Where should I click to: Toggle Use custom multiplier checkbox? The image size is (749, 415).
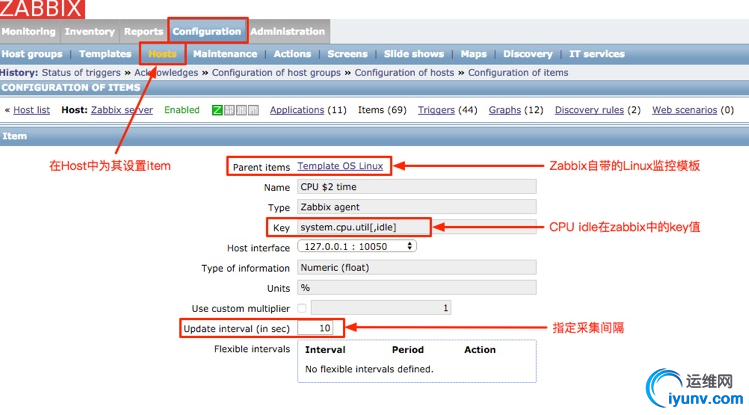point(301,308)
